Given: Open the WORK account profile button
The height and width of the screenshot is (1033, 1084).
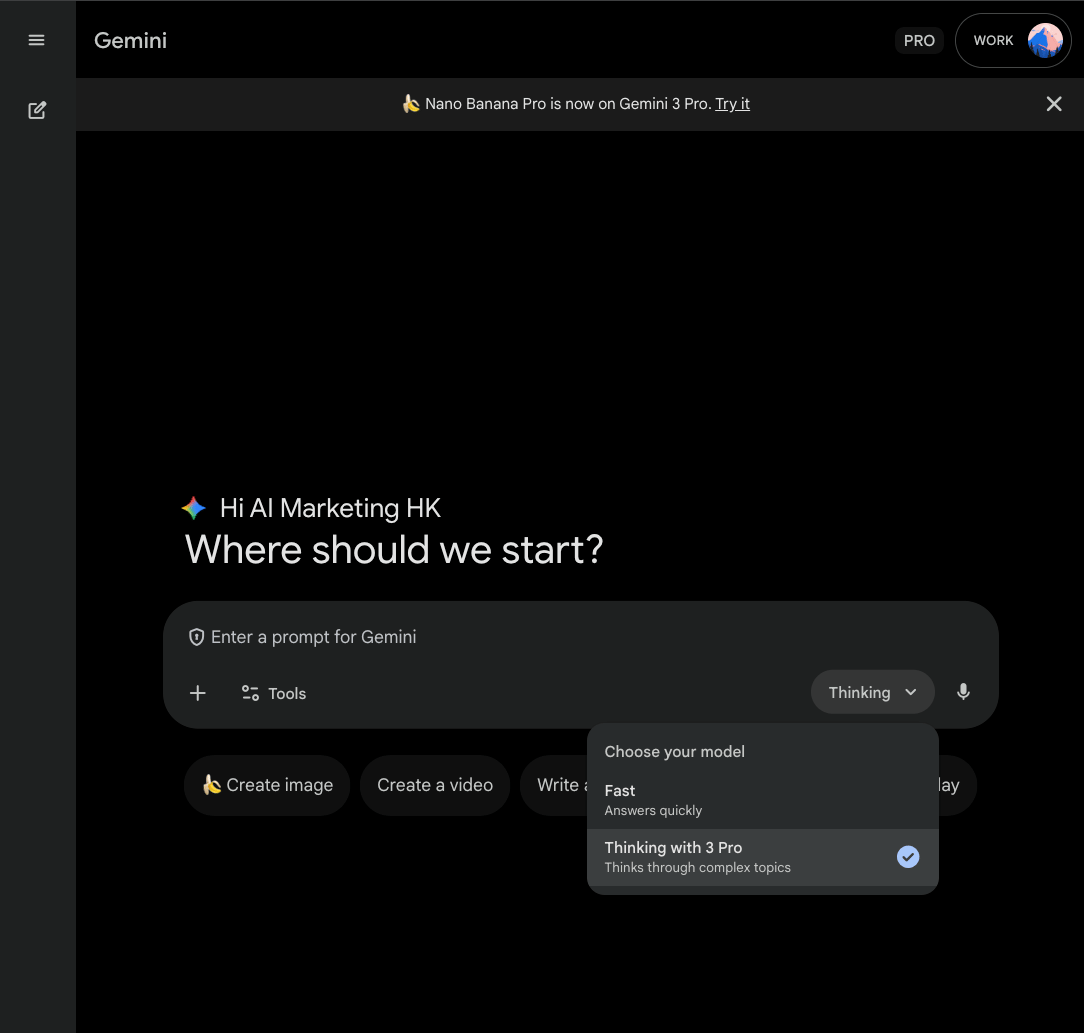Looking at the screenshot, I should pyautogui.click(x=1013, y=41).
